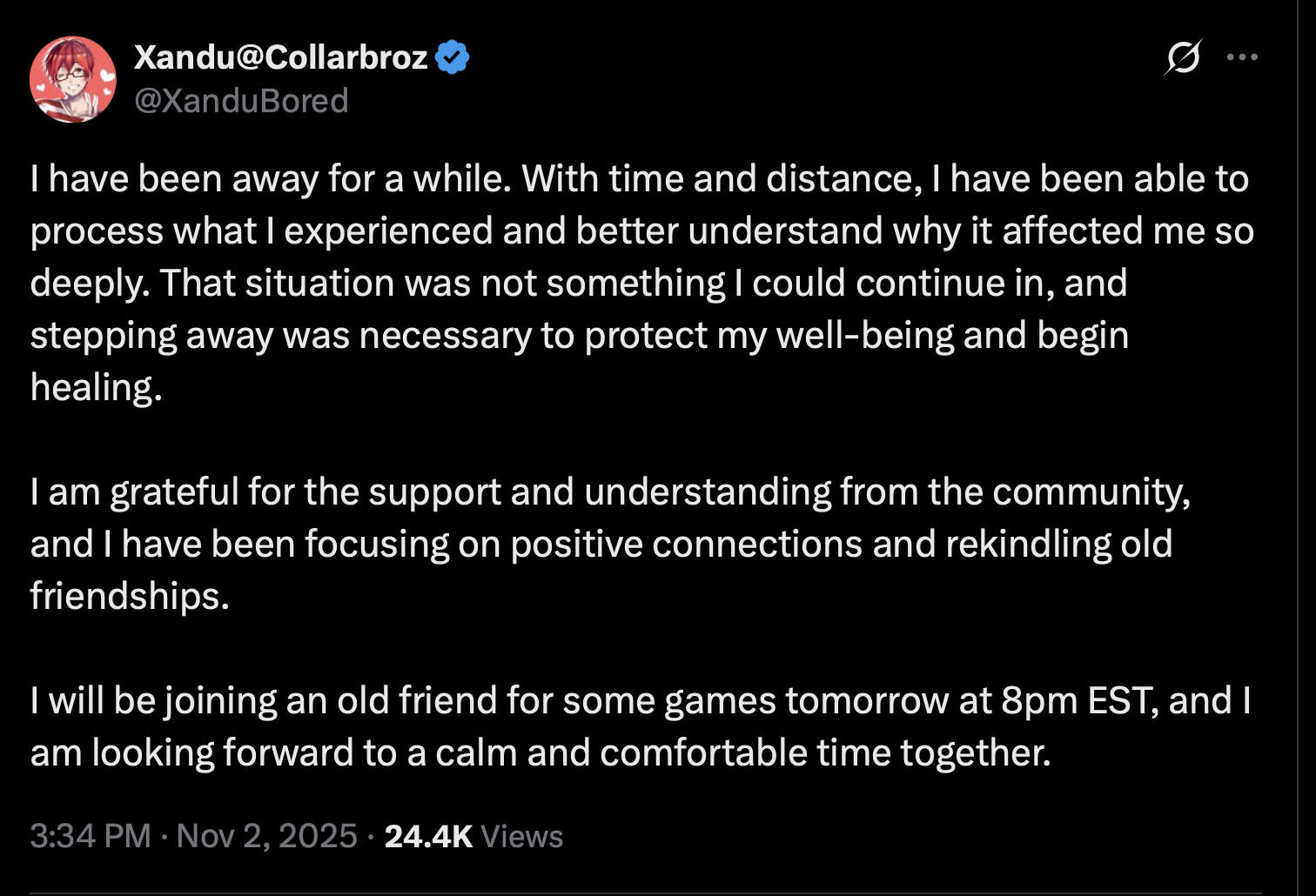This screenshot has height=896, width=1316.
Task: Open the 24.4K view count
Action: pos(428,836)
